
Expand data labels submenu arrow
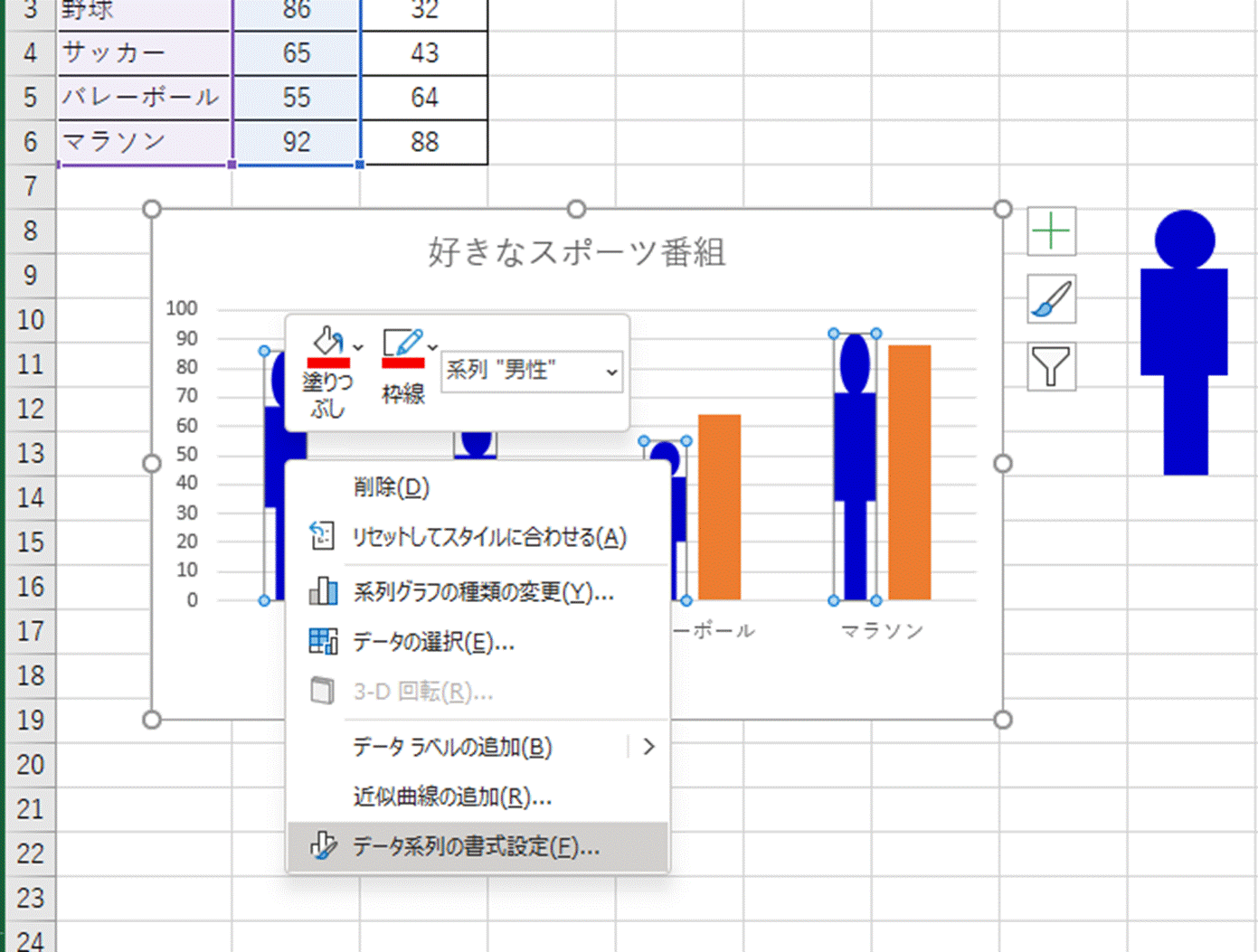point(648,747)
